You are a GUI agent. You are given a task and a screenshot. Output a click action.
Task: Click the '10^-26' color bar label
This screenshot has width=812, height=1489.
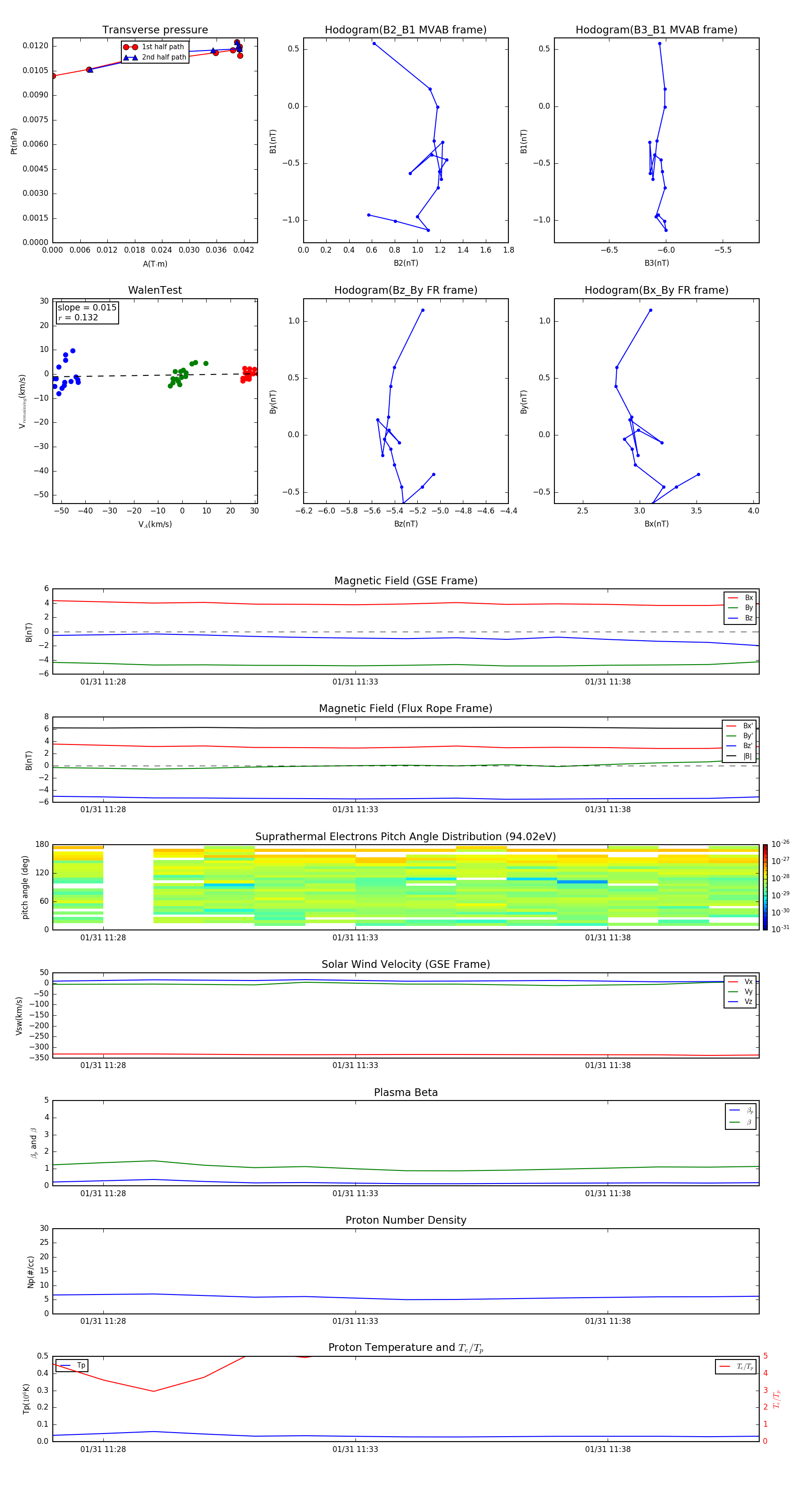tap(780, 844)
